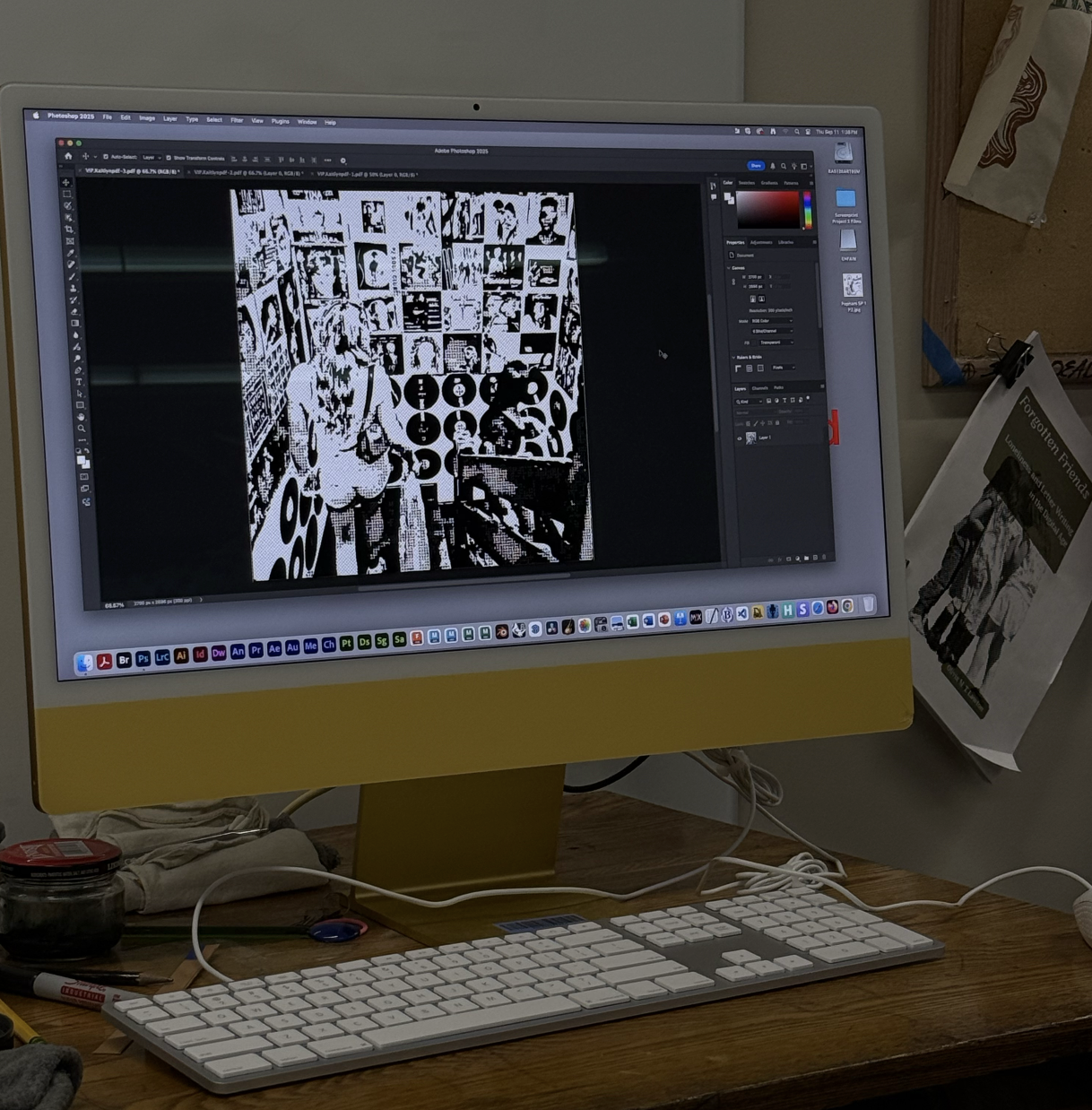Screen dimensions: 1092x1110
Task: Select the Rectangular Marquee tool
Action: pyautogui.click(x=66, y=194)
